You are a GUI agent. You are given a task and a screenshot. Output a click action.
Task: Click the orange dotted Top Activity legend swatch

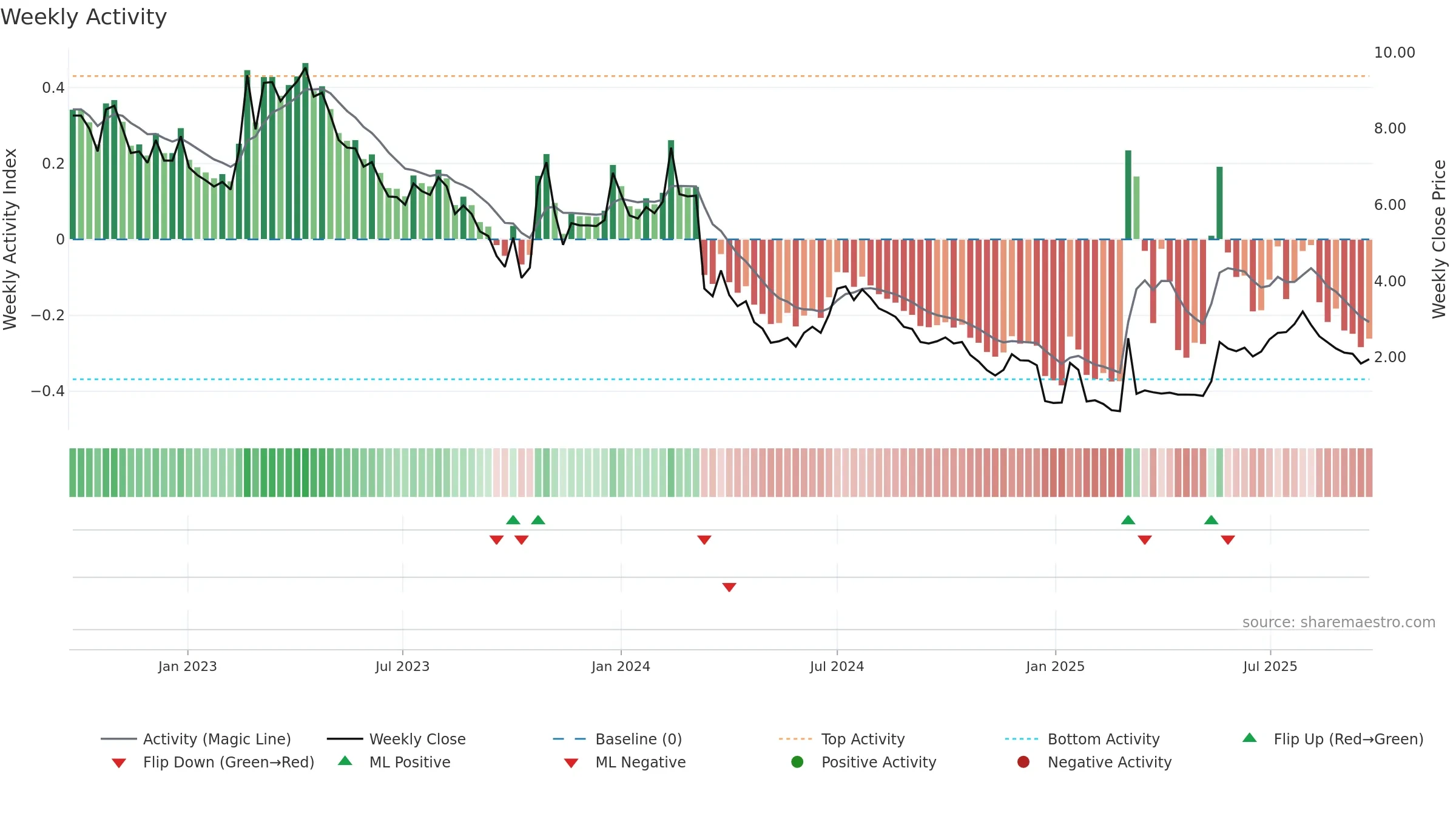point(795,739)
